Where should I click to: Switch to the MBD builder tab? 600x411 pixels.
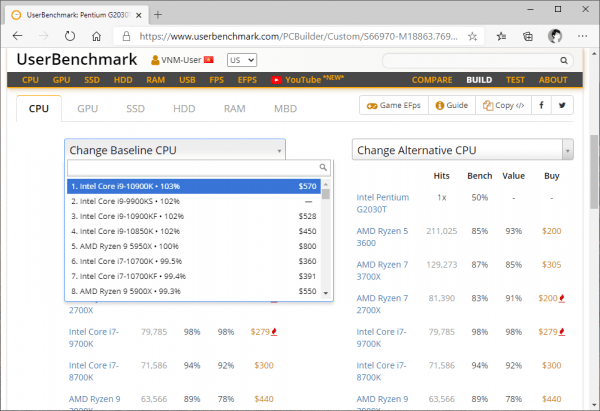tap(285, 109)
